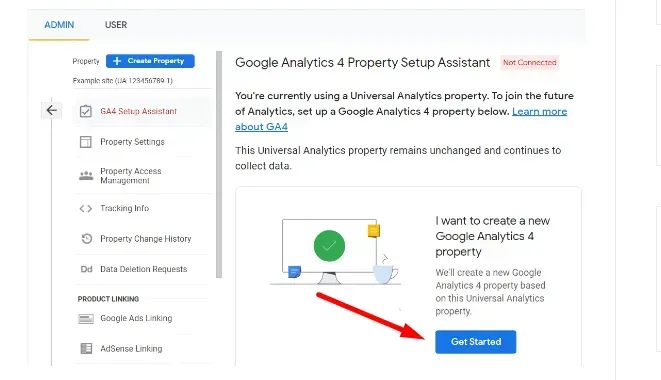This screenshot has height=380, width=661.
Task: Select the ADMIN tab
Action: (59, 25)
